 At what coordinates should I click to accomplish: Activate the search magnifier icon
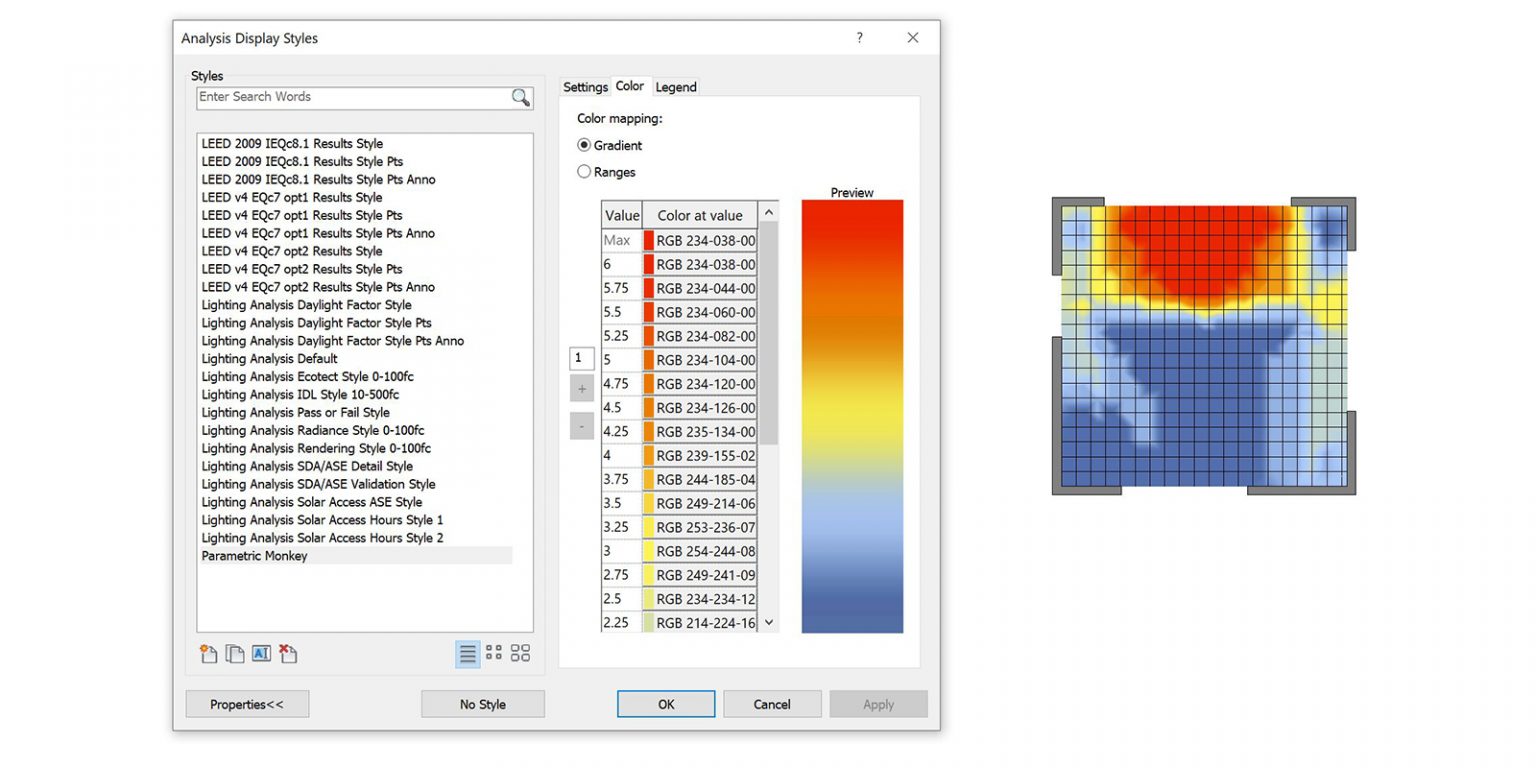tap(520, 97)
